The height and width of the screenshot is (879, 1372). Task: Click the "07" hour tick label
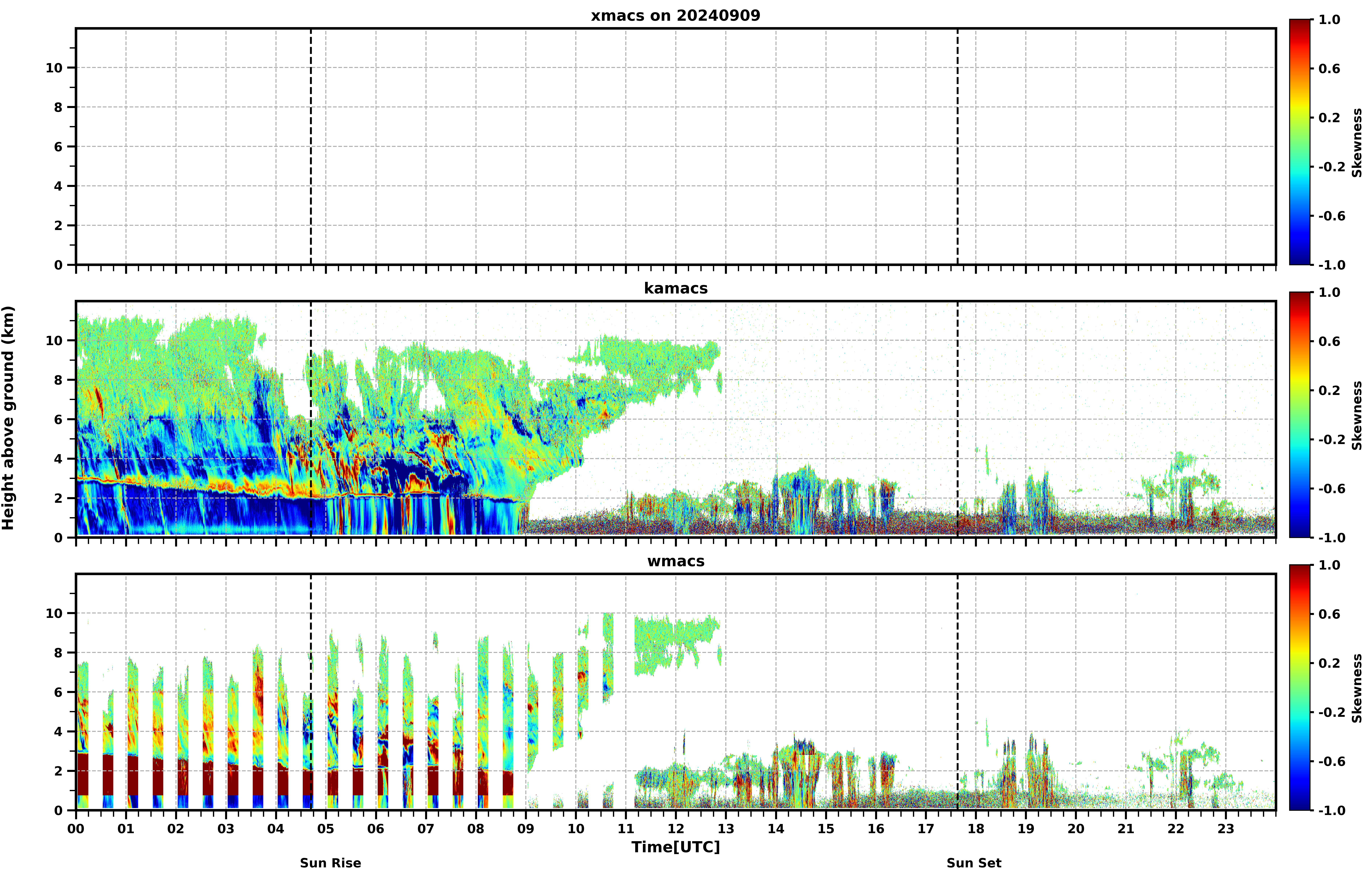point(426,829)
